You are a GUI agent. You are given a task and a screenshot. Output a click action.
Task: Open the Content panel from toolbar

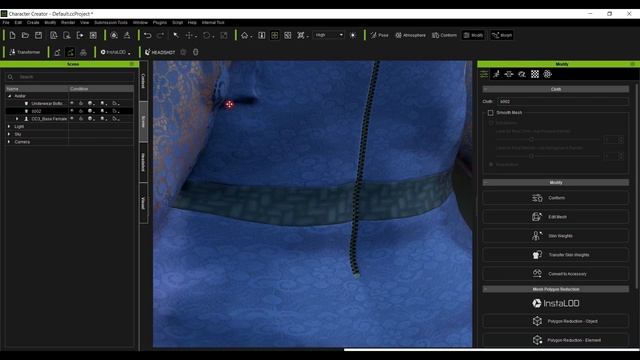pos(444,36)
